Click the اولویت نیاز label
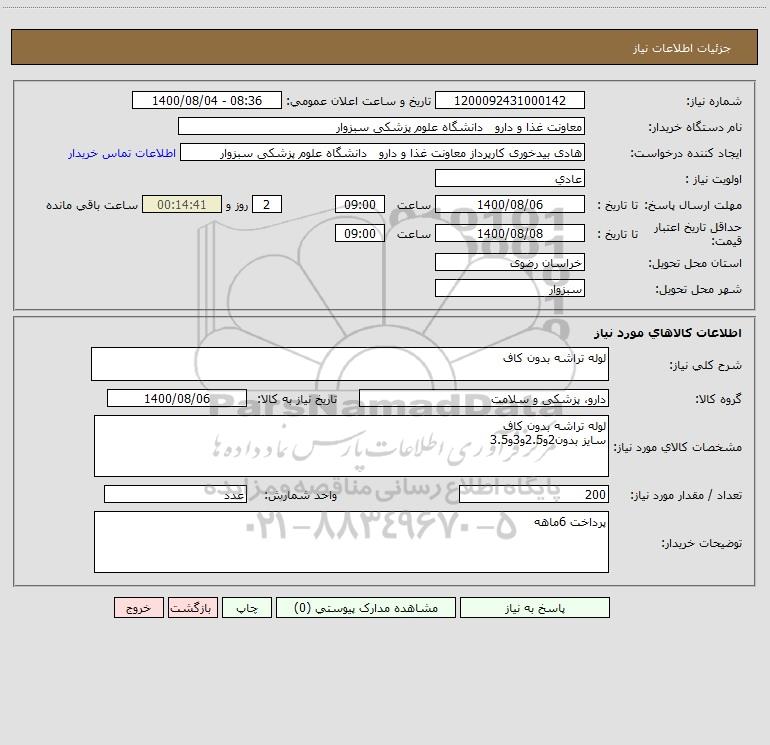The image size is (770, 745). [714, 179]
